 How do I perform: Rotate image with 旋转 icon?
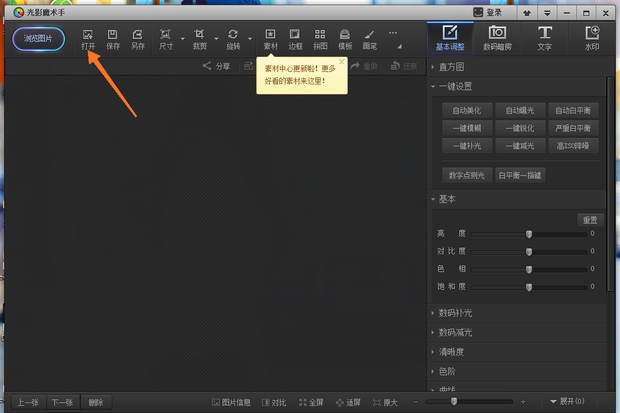(233, 40)
